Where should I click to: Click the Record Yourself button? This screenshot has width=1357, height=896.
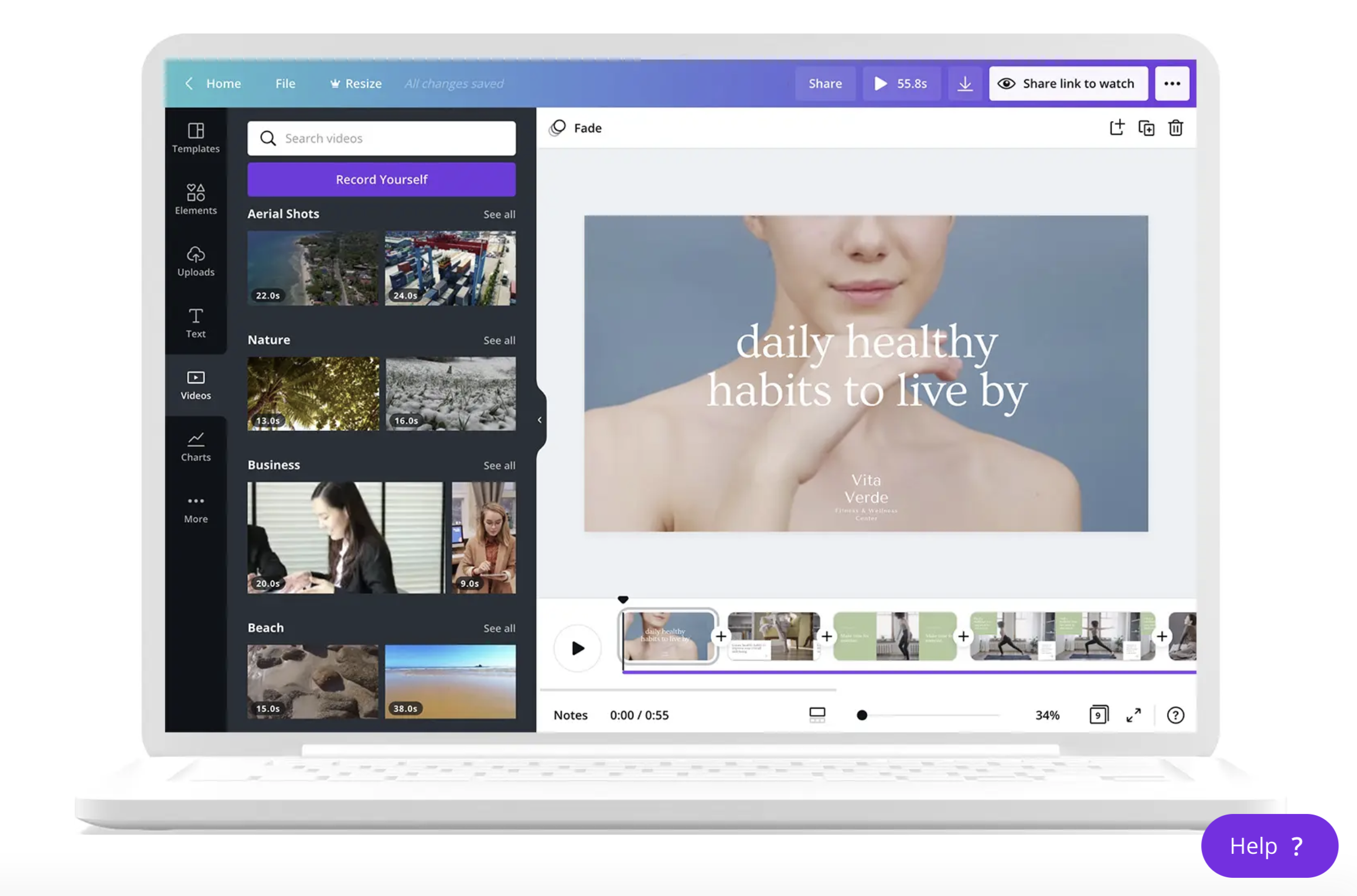coord(381,179)
